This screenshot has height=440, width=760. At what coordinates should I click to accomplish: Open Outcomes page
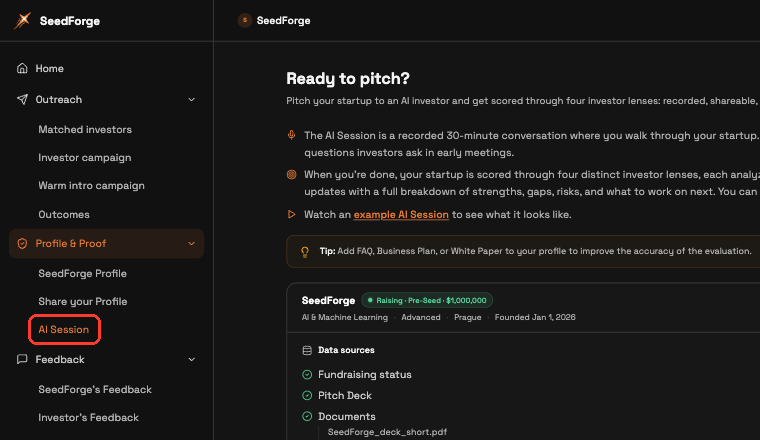(63, 214)
